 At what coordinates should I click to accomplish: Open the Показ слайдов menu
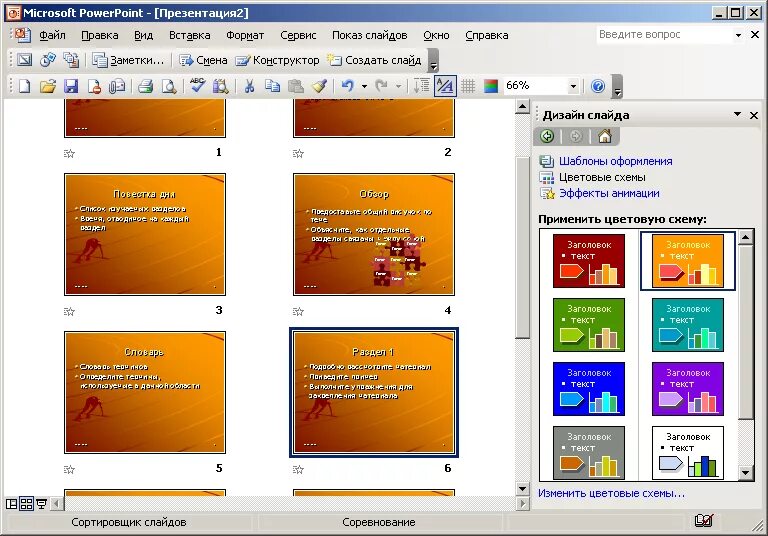click(x=369, y=35)
